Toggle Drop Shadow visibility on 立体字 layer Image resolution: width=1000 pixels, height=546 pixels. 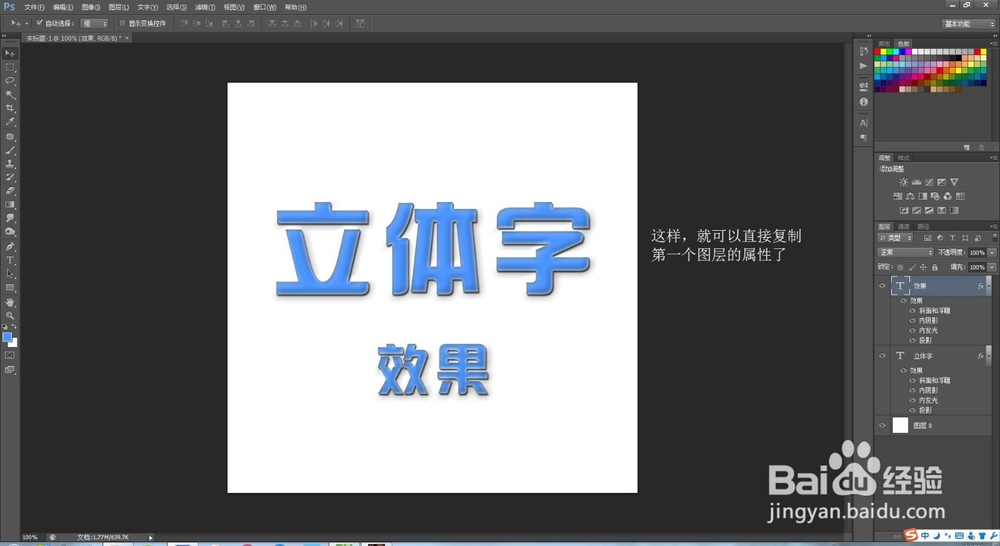(913, 410)
